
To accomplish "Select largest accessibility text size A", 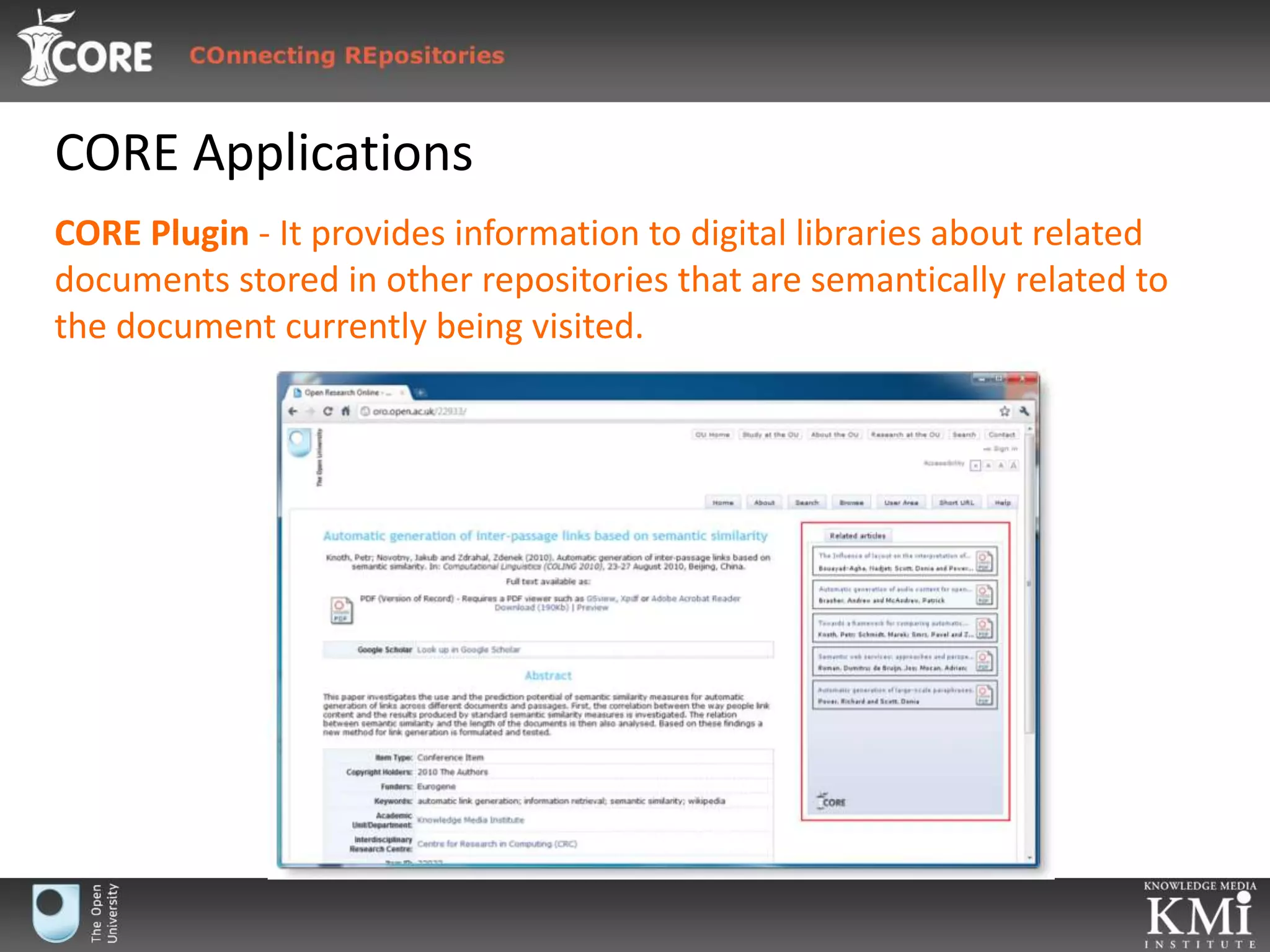I will pyautogui.click(x=1014, y=465).
